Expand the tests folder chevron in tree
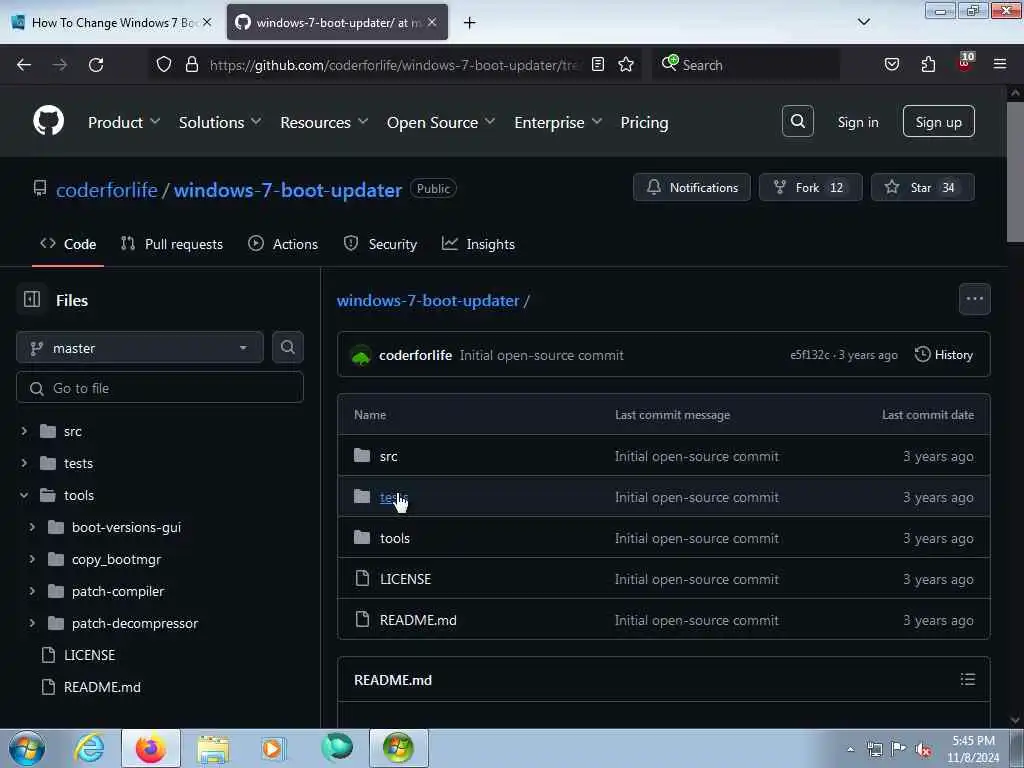This screenshot has width=1024, height=768. click(24, 463)
